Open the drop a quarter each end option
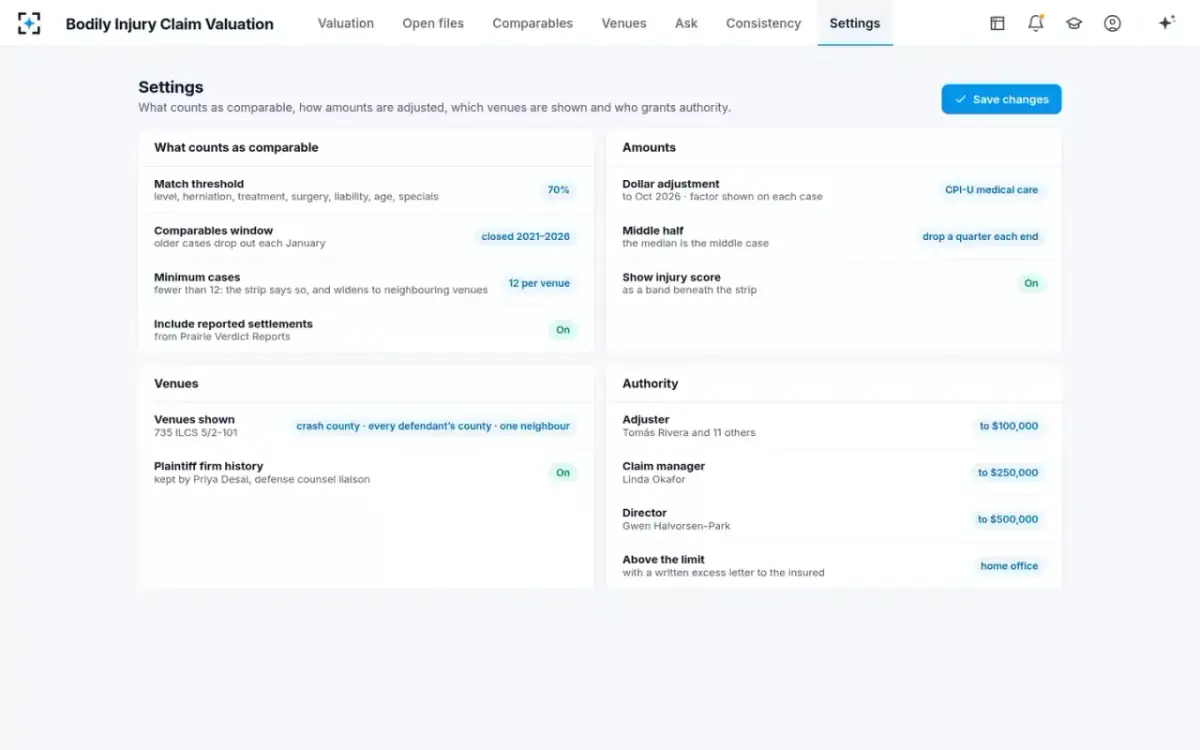 pyautogui.click(x=980, y=237)
